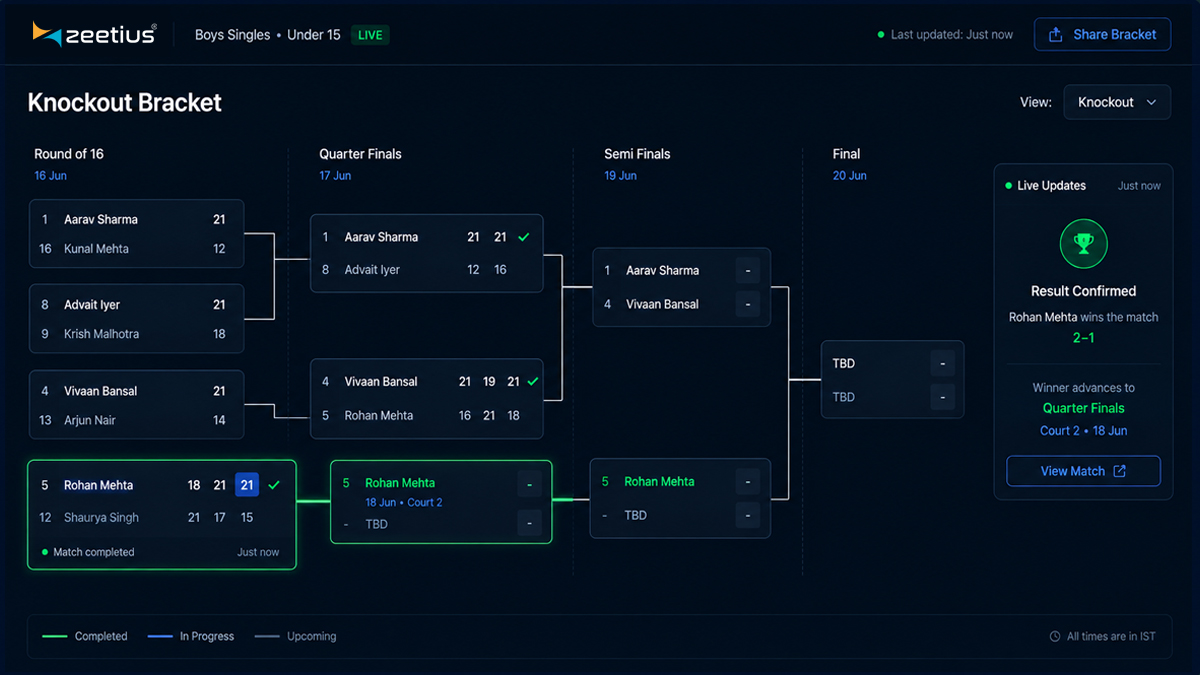Viewport: 1200px width, 675px height.
Task: Click the Semi Finals column header
Action: (x=637, y=154)
